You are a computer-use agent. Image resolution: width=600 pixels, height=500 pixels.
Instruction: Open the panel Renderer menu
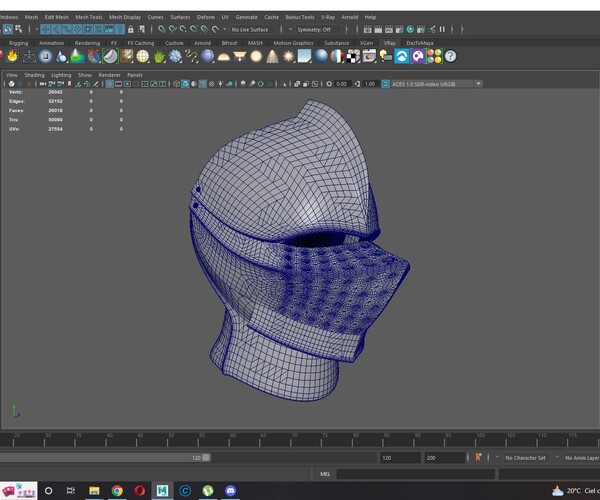point(109,75)
